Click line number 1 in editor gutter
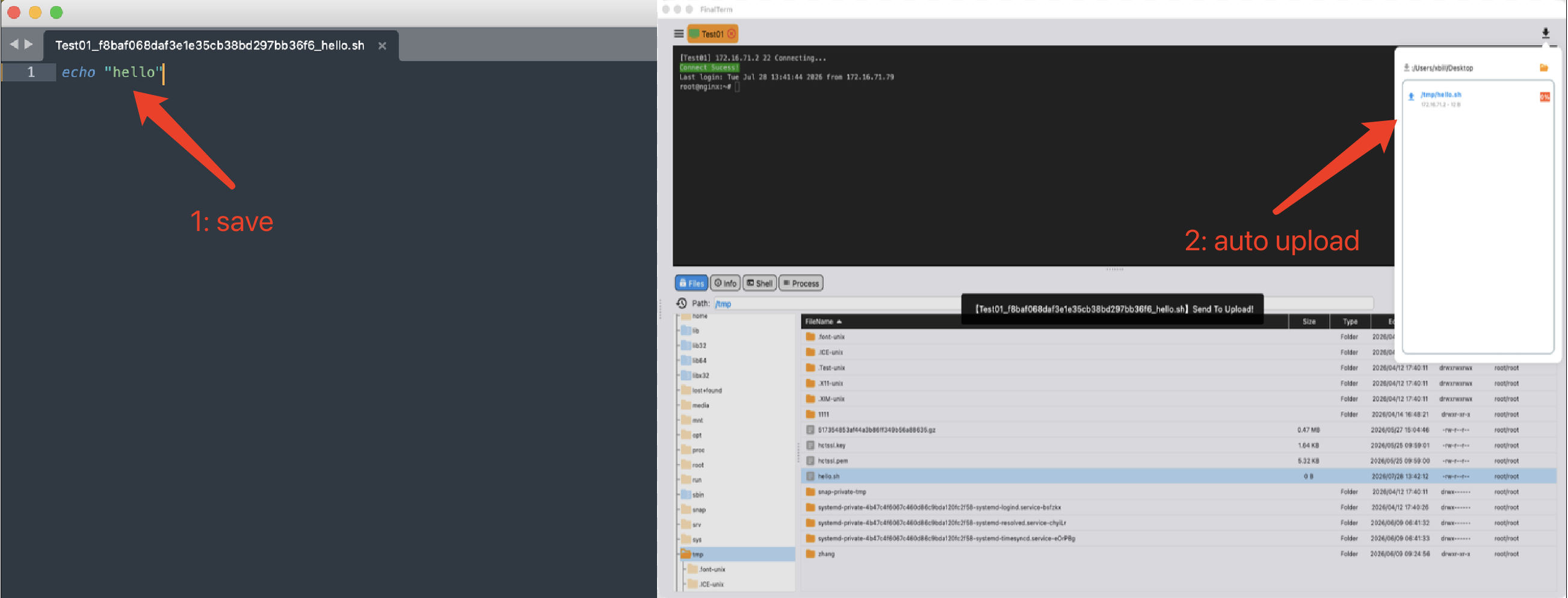Screen dimensions: 1568x598 [31, 72]
